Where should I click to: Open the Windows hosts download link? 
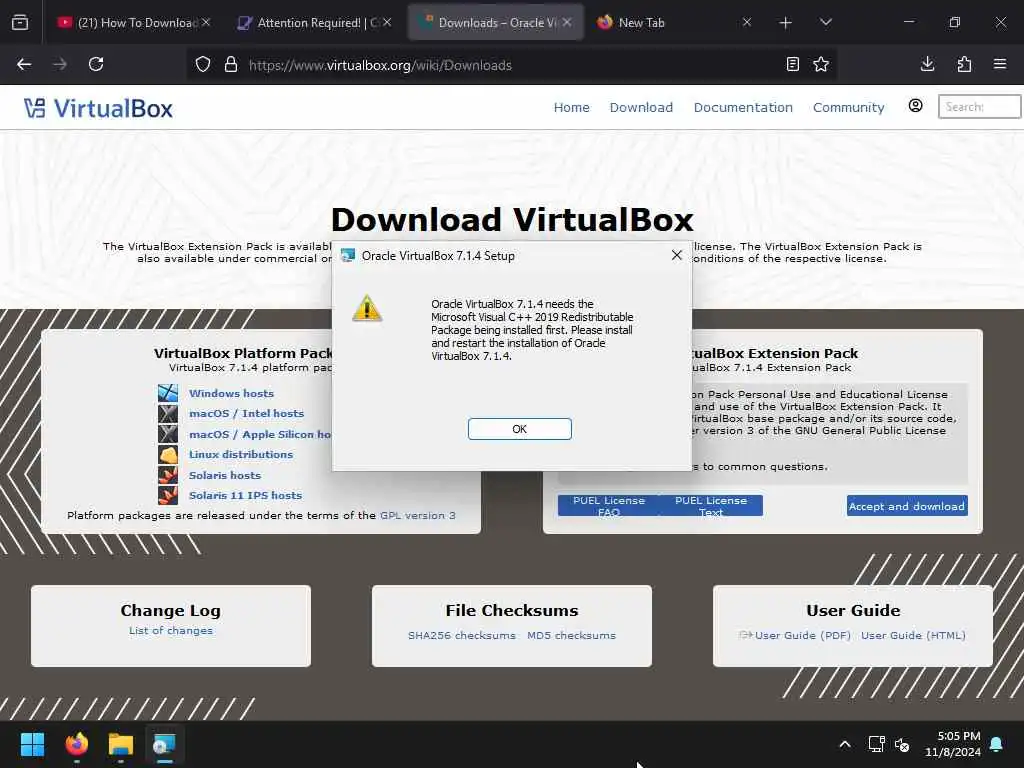coord(231,393)
